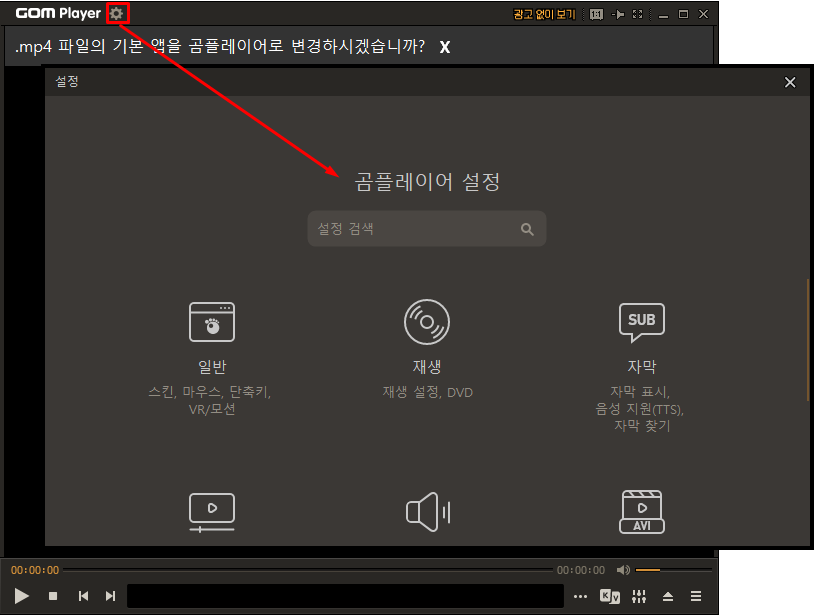Open the equalizer control panel
This screenshot has width=815, height=616.
[x=639, y=596]
